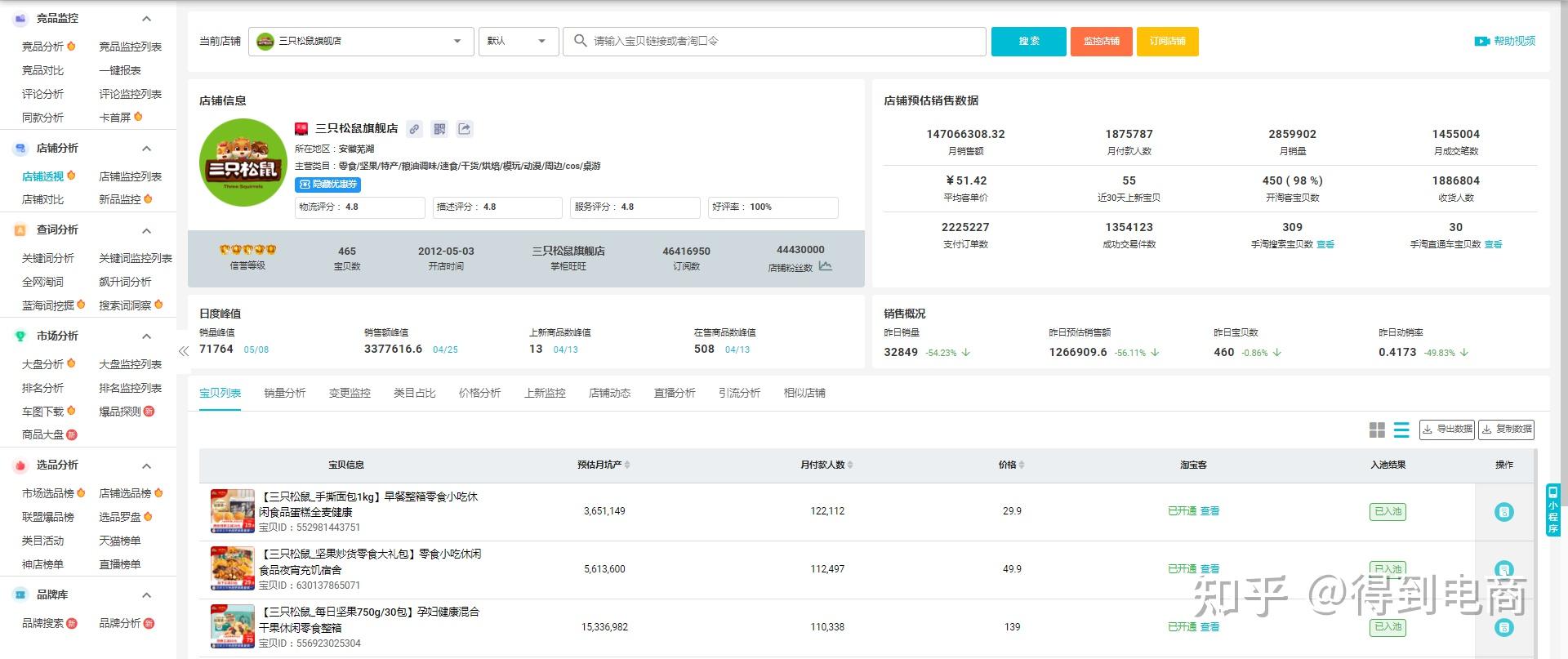This screenshot has height=659, width=1568.
Task: Open the 小程序 side panel
Action: pos(1552,510)
